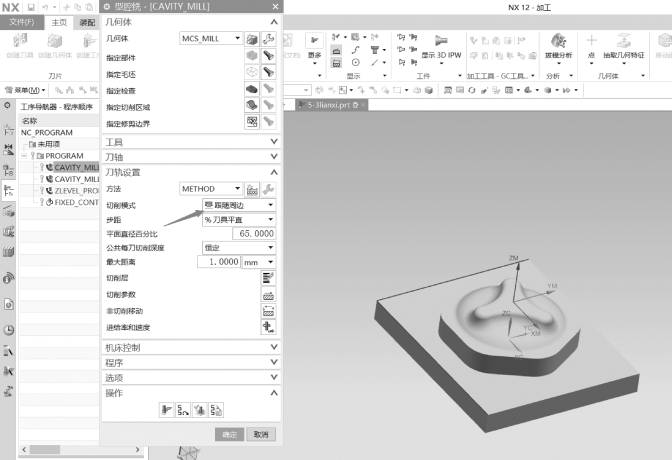Expand the 机床控制 section
This screenshot has width=672, height=460.
pyautogui.click(x=274, y=347)
